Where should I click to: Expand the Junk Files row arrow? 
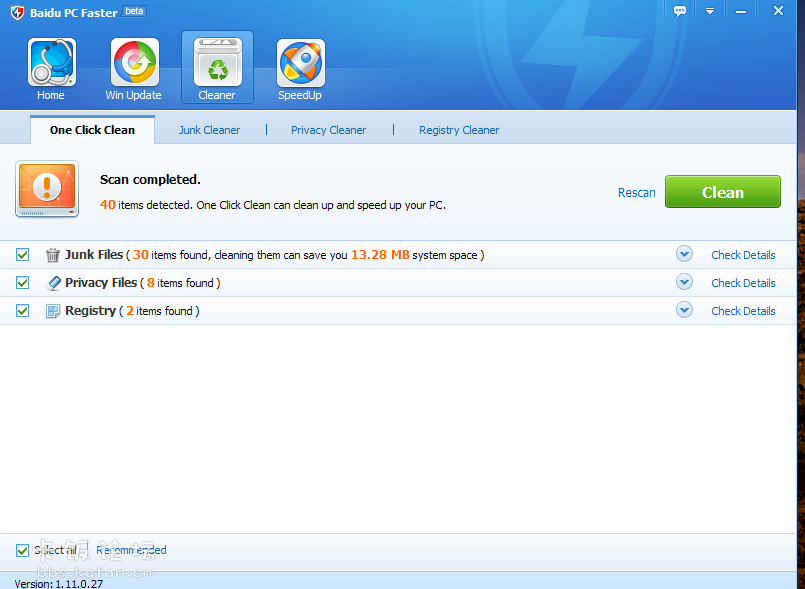pyautogui.click(x=684, y=254)
